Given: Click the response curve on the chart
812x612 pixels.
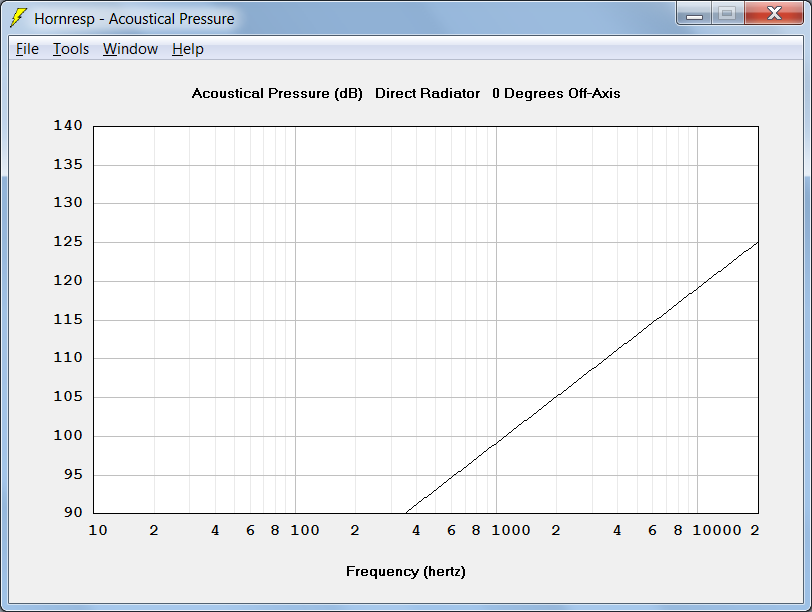Looking at the screenshot, I should point(582,377).
